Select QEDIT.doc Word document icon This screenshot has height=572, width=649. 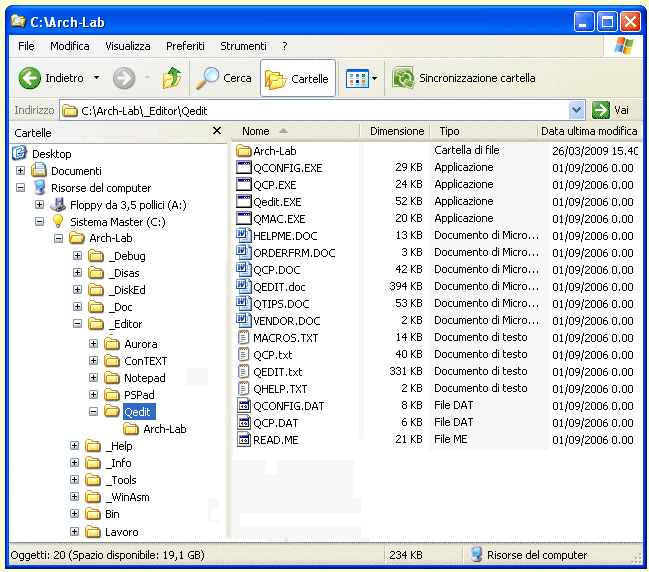[x=243, y=286]
